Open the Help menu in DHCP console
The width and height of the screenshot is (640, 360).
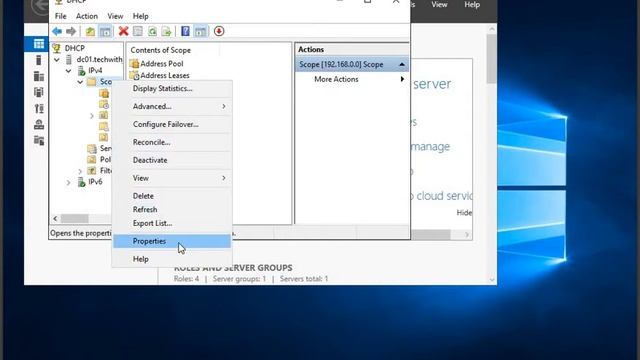[140, 16]
